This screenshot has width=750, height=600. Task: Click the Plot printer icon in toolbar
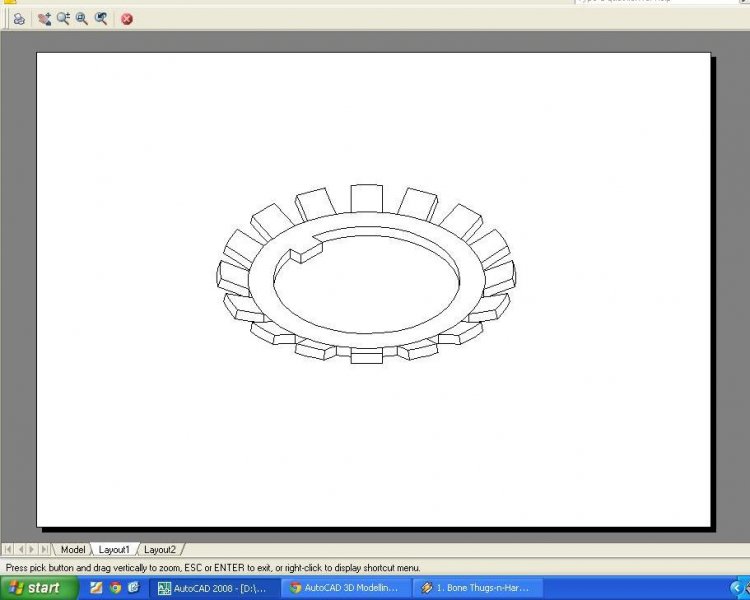pyautogui.click(x=19, y=18)
